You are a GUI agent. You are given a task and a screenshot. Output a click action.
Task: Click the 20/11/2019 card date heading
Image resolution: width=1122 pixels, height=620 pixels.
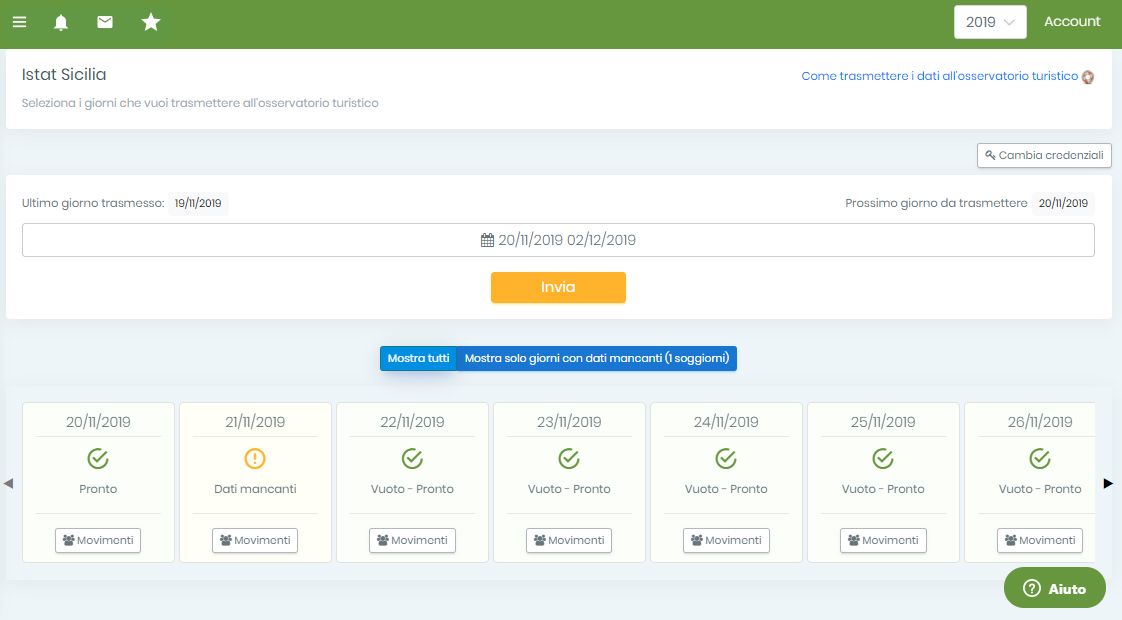[98, 422]
